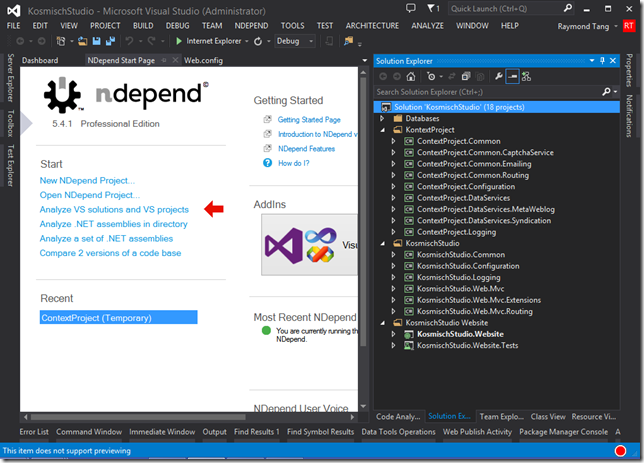Image resolution: width=644 pixels, height=463 pixels.
Task: Expand the ContextProject.Logging project
Action: point(393,232)
